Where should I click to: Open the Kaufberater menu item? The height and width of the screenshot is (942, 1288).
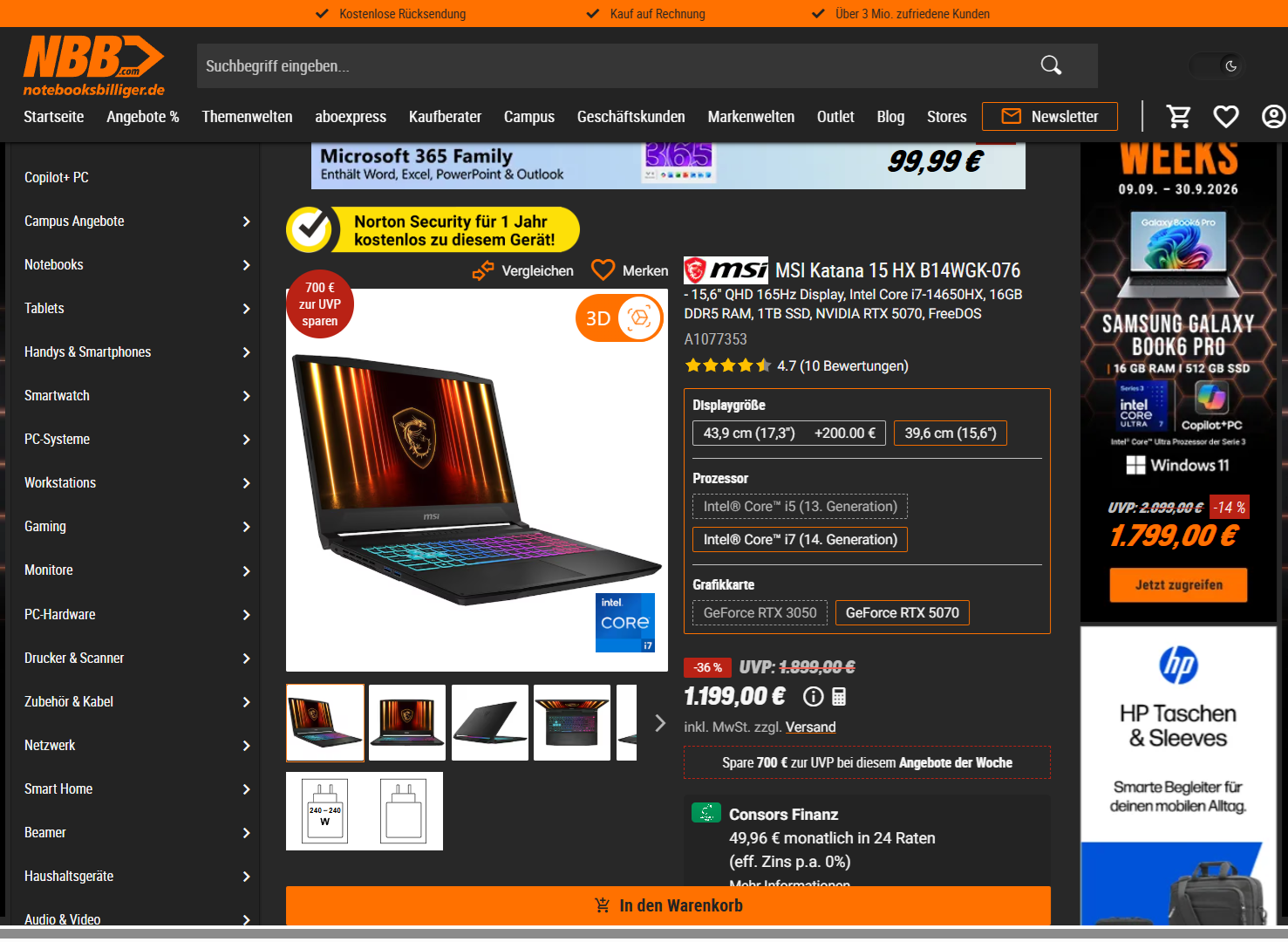point(445,117)
